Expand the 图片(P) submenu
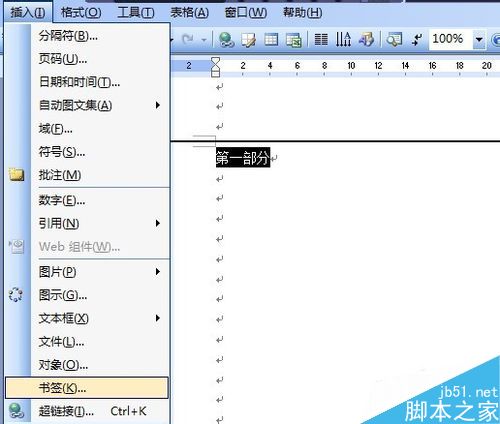The height and width of the screenshot is (424, 500). [x=87, y=272]
